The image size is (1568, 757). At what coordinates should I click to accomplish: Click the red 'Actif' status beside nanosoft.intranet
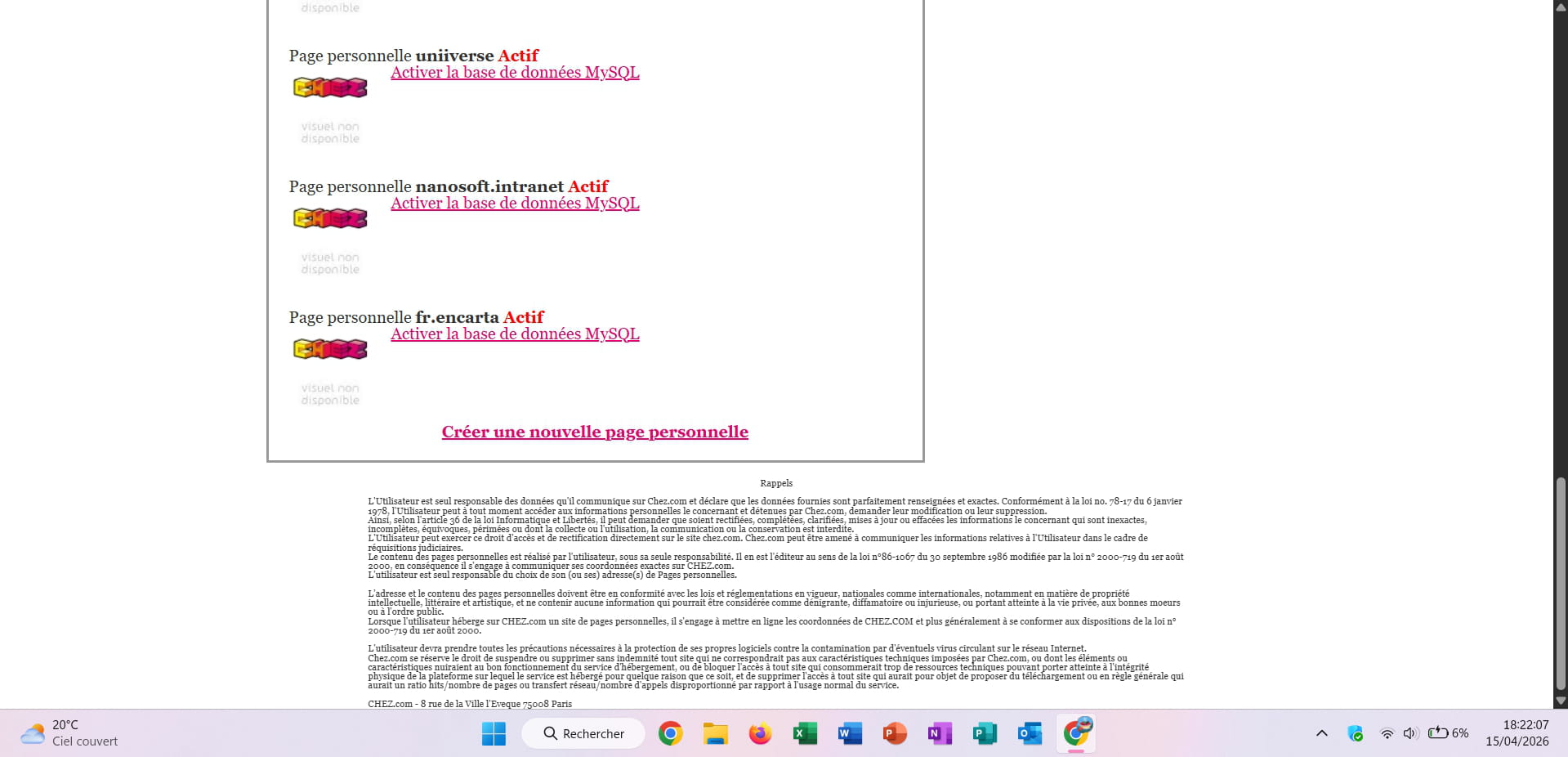[588, 186]
